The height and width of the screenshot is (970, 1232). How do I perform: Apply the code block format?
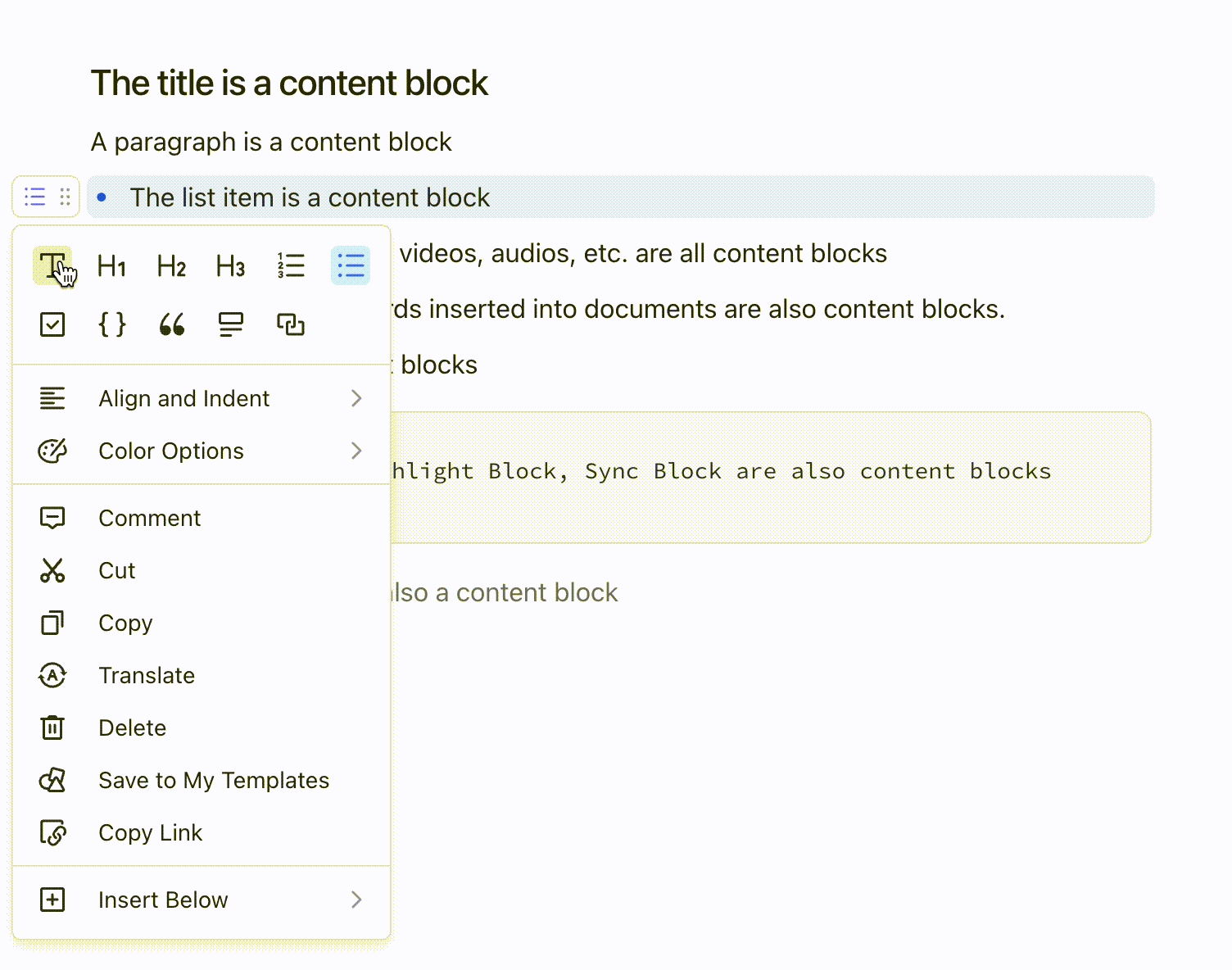click(111, 324)
